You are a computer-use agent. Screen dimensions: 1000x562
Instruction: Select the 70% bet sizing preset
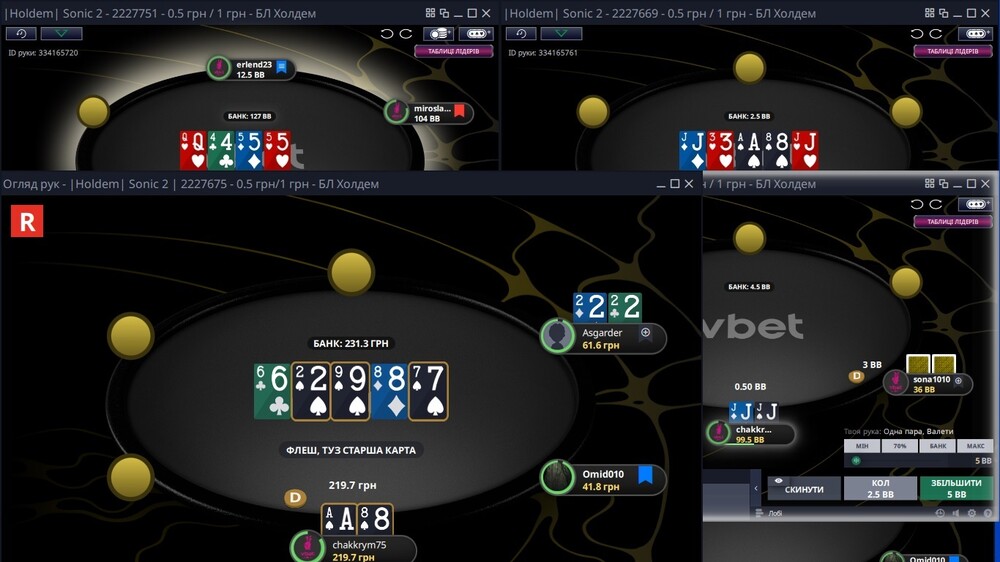tap(900, 446)
